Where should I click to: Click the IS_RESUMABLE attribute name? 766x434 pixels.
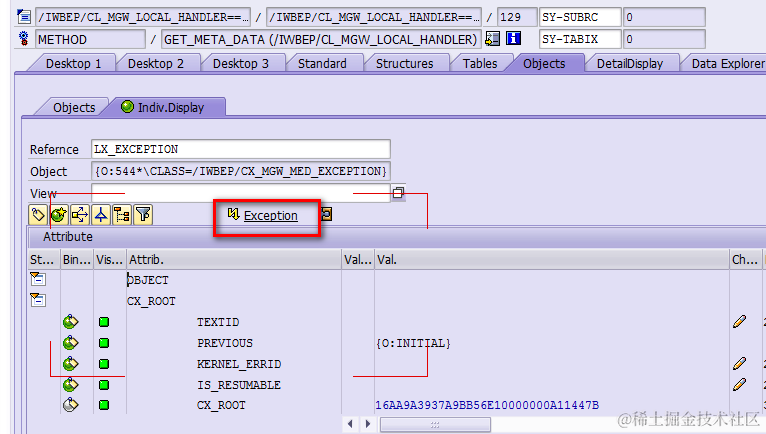(239, 385)
